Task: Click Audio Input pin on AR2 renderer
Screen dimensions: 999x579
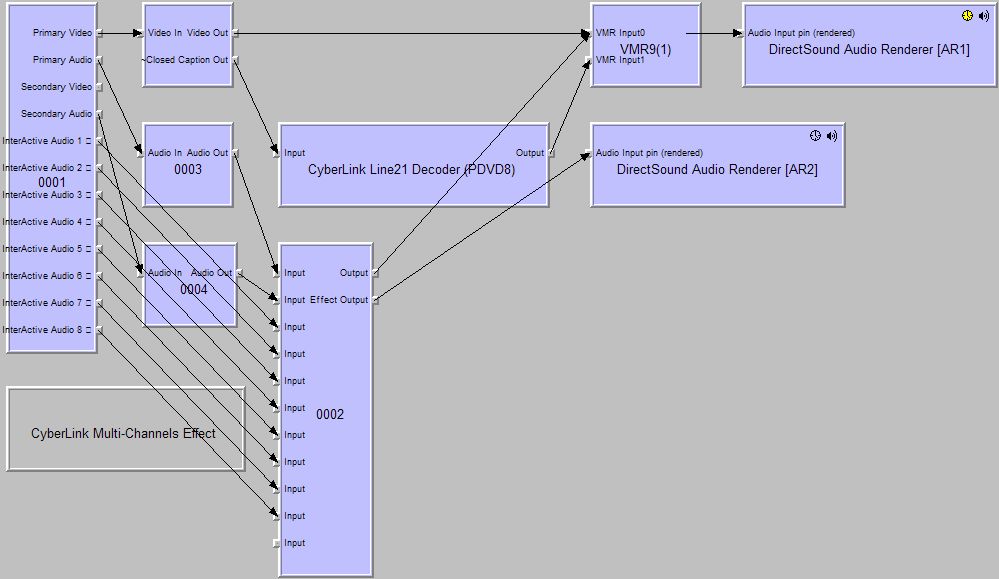Action: pyautogui.click(x=588, y=153)
